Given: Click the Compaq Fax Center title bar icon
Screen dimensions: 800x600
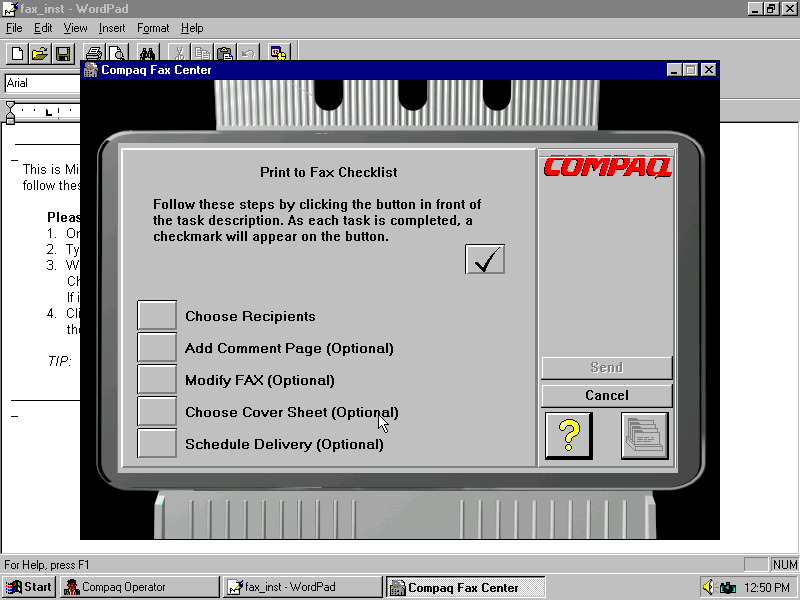Looking at the screenshot, I should click(91, 70).
